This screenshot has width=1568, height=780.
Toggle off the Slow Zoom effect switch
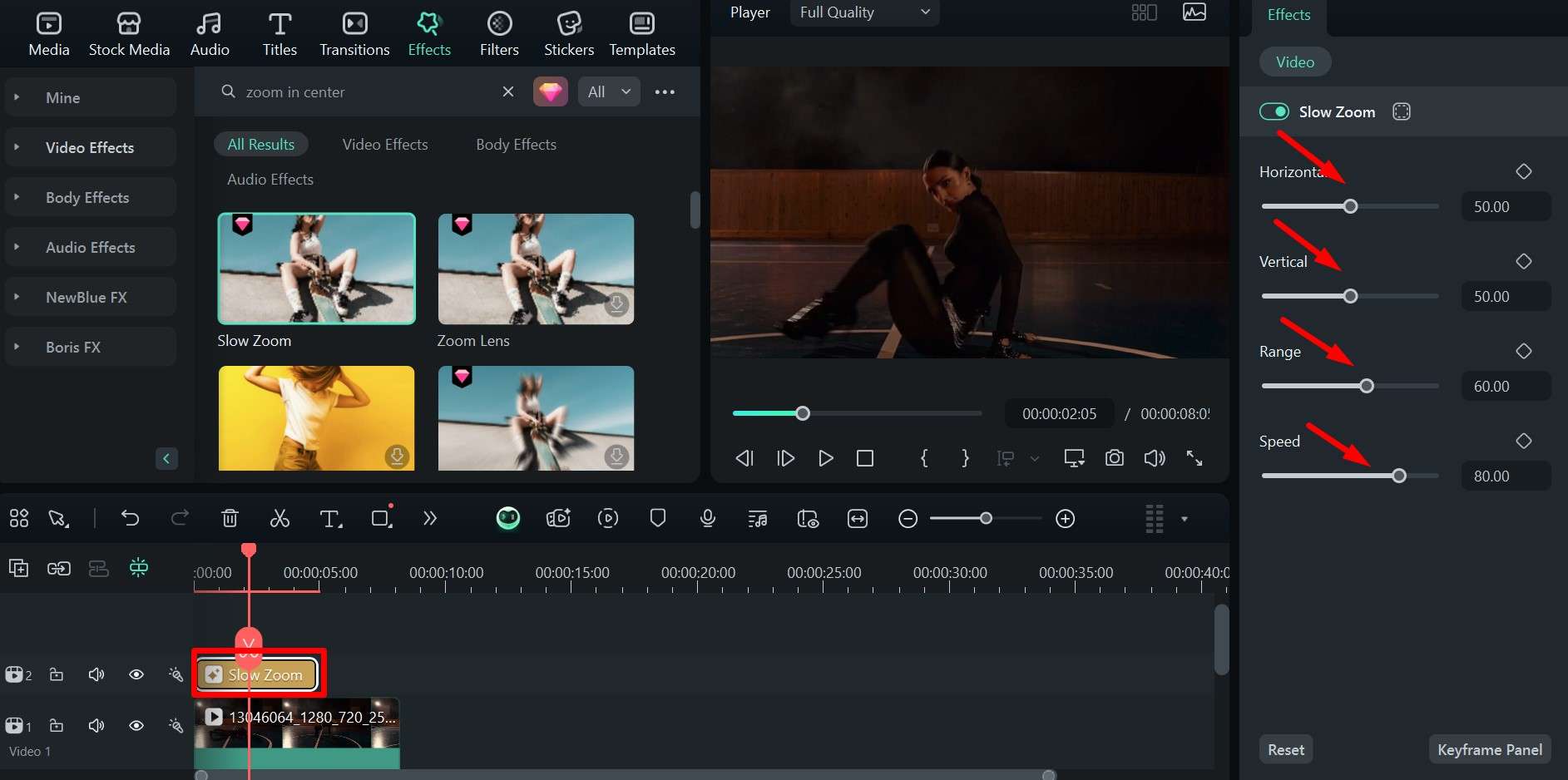click(1274, 112)
